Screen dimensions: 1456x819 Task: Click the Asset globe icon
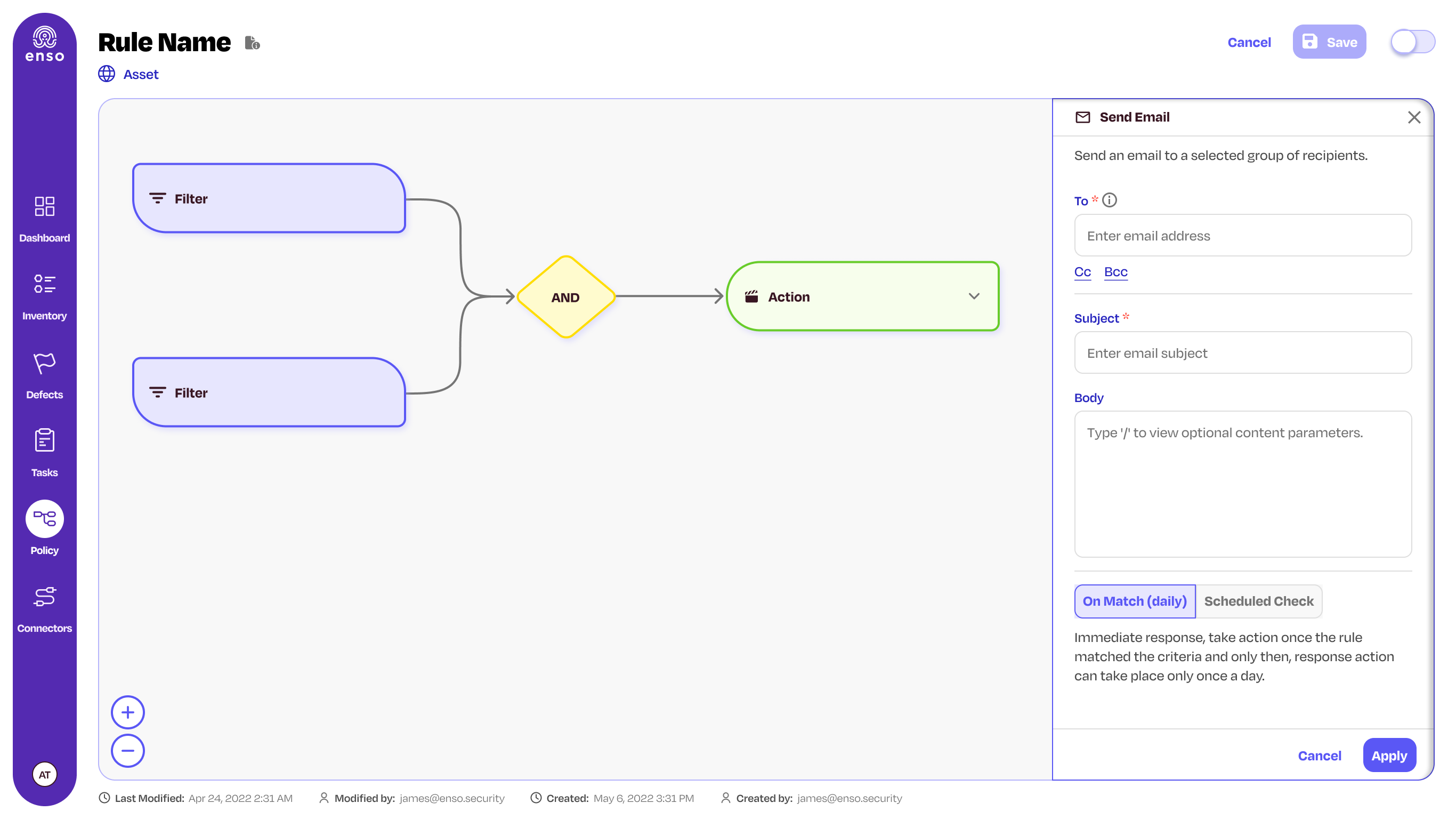107,74
